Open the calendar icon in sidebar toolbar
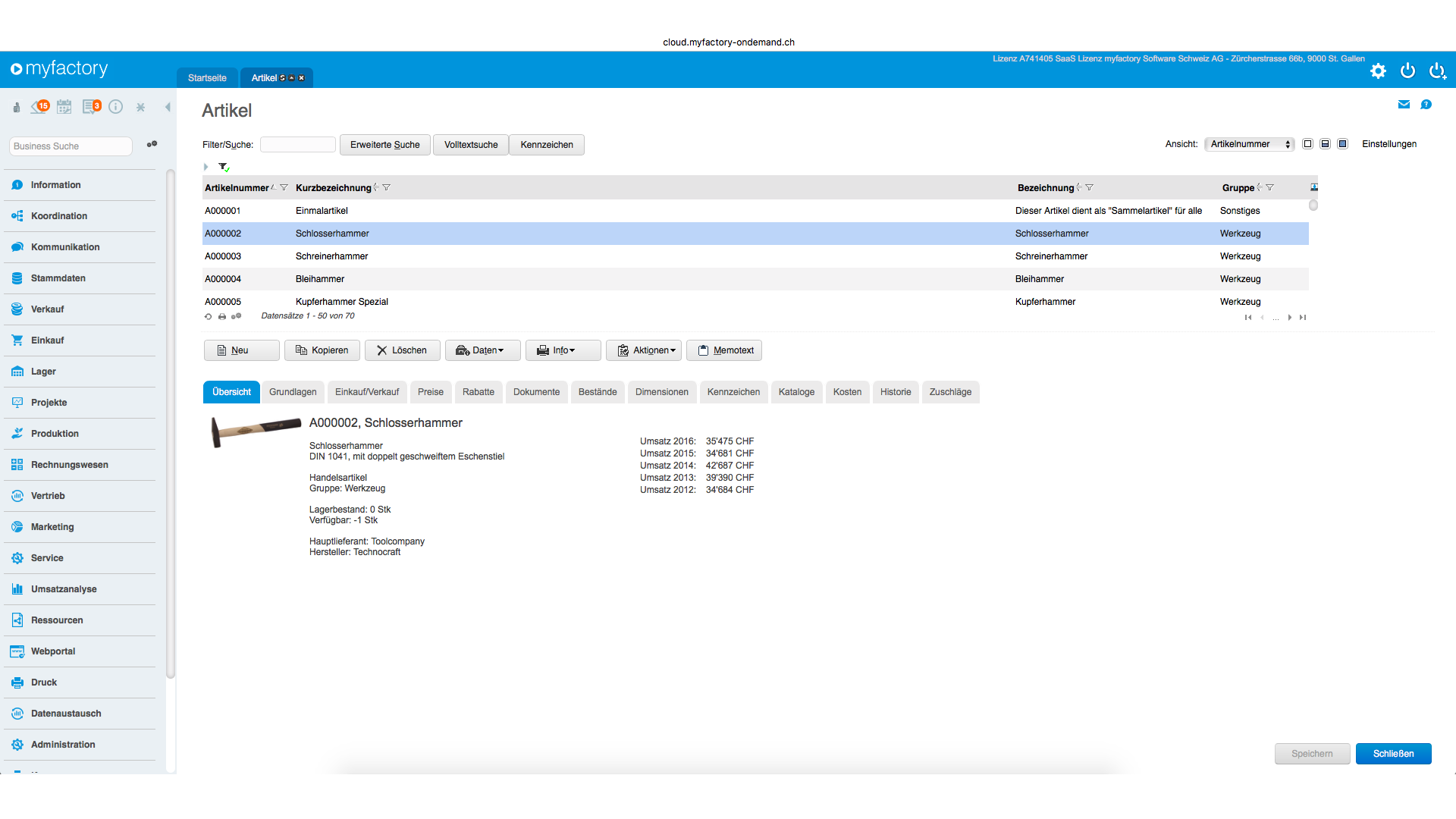 (64, 107)
